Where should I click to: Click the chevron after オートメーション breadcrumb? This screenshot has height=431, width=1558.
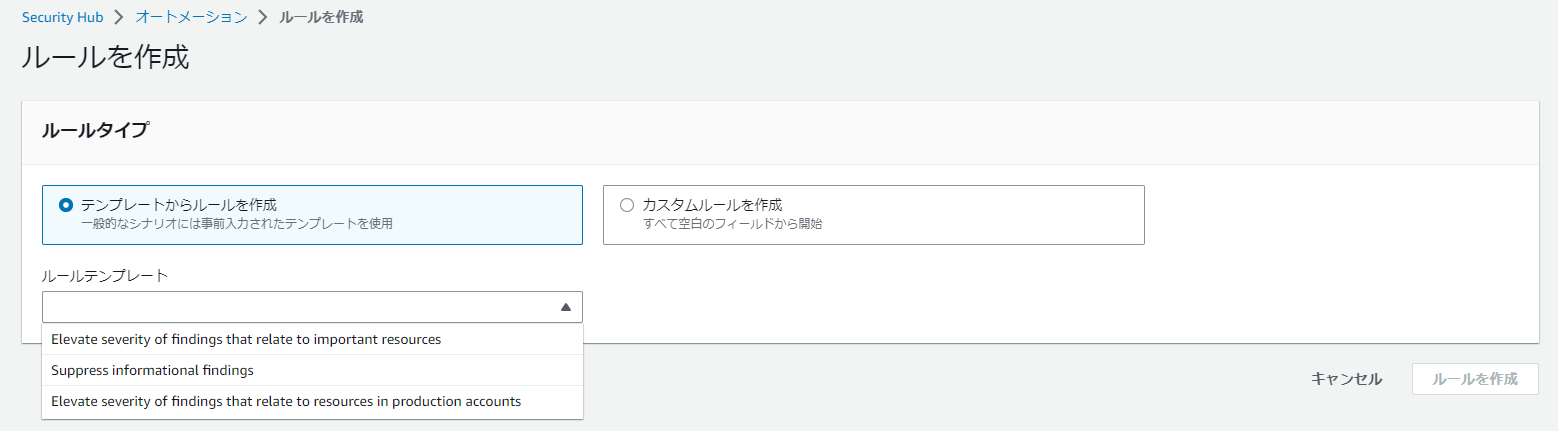pyautogui.click(x=263, y=17)
